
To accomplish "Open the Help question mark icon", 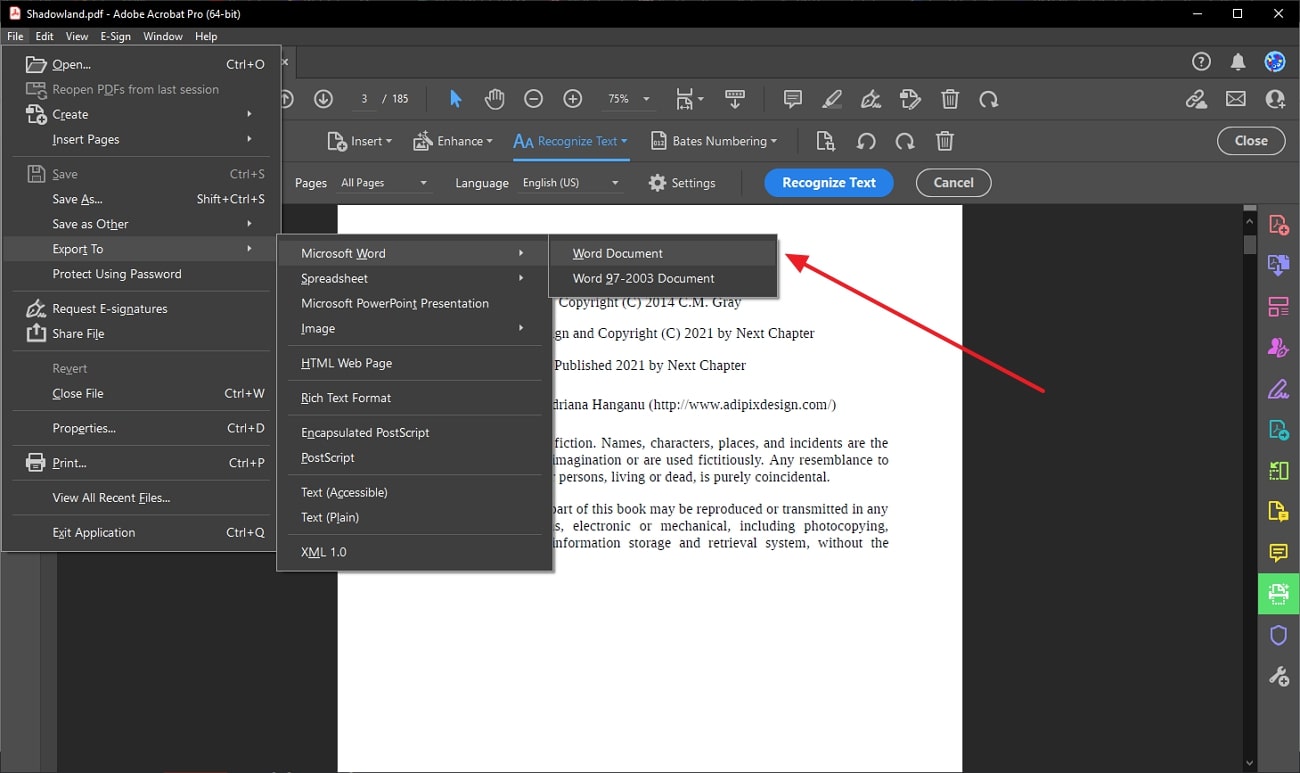I will (x=1202, y=62).
